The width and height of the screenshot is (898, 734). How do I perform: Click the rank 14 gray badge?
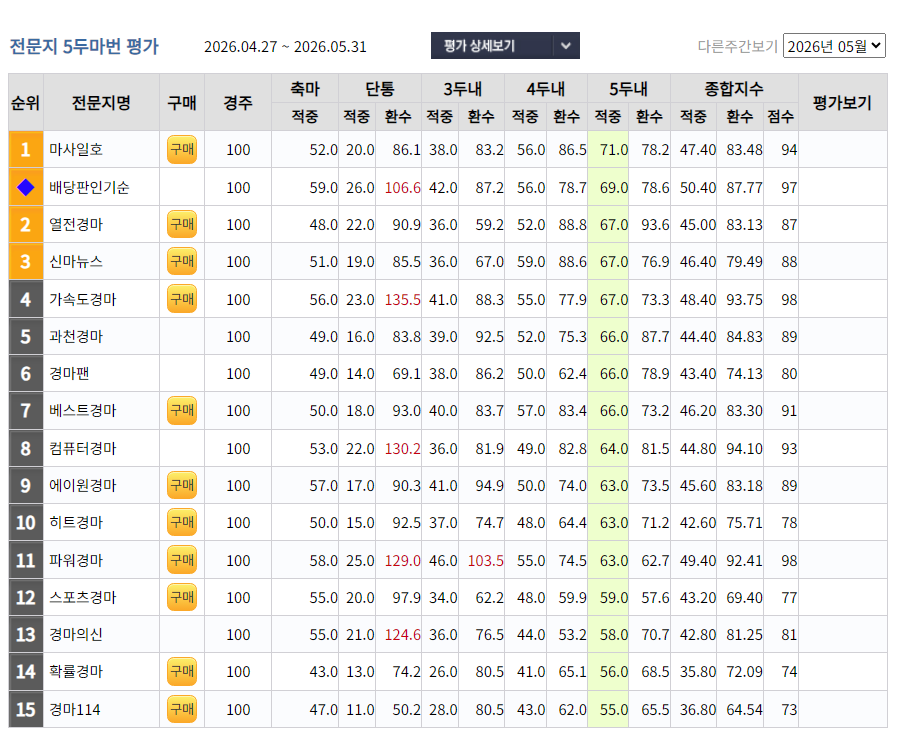point(26,672)
